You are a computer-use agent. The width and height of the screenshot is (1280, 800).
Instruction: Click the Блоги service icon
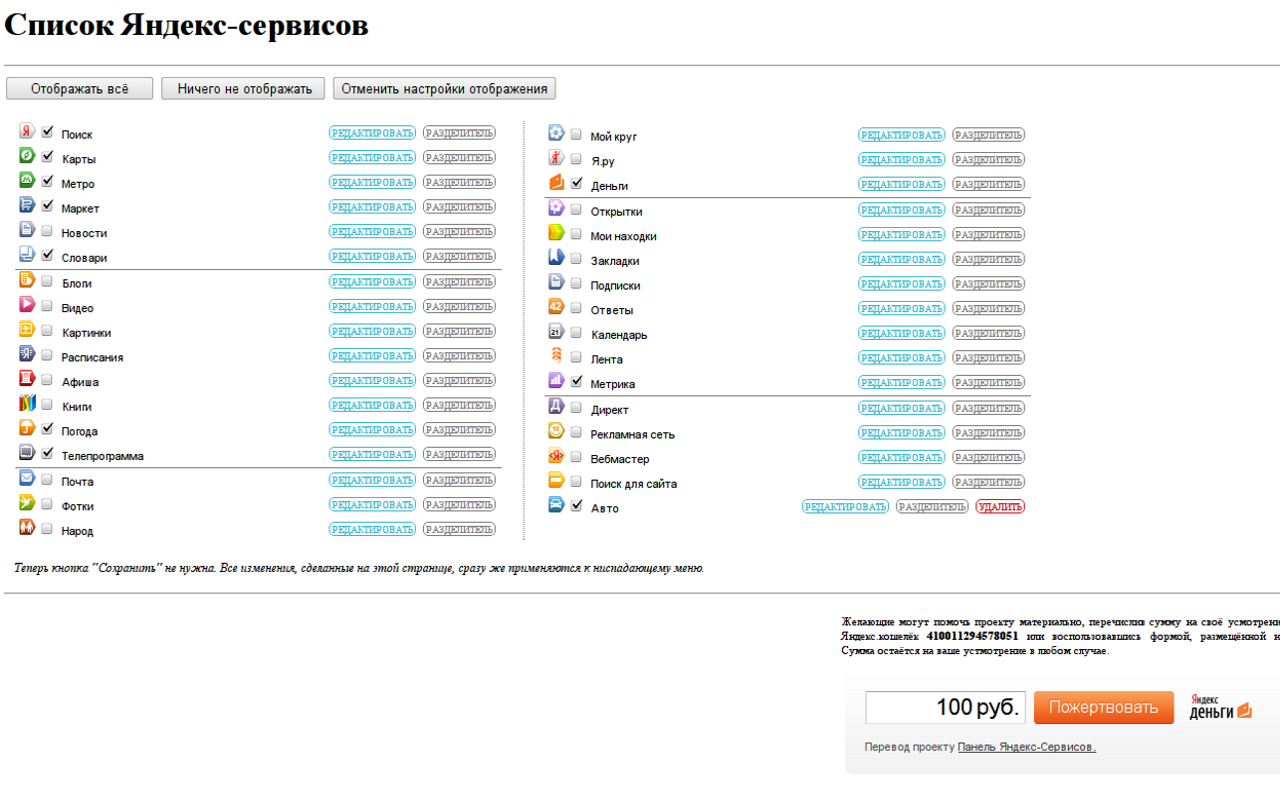pos(27,280)
